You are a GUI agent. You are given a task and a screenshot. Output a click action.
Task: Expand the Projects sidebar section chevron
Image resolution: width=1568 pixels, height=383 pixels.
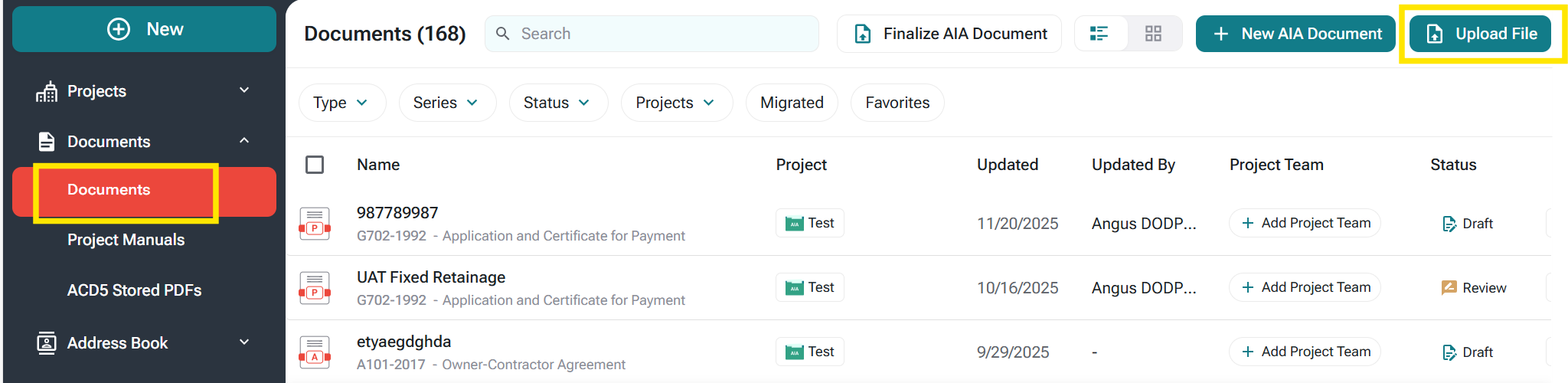244,90
